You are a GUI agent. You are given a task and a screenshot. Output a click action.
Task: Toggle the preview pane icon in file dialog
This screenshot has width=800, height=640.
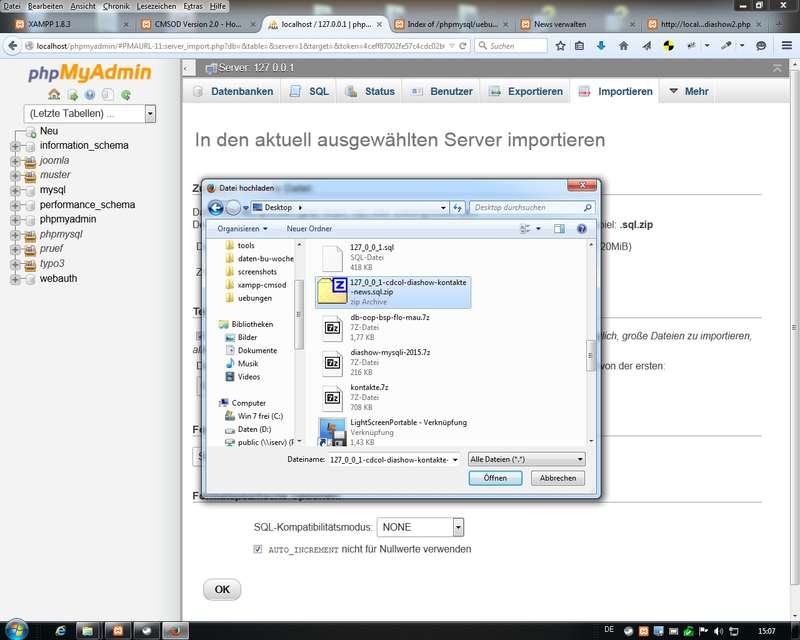[x=560, y=229]
